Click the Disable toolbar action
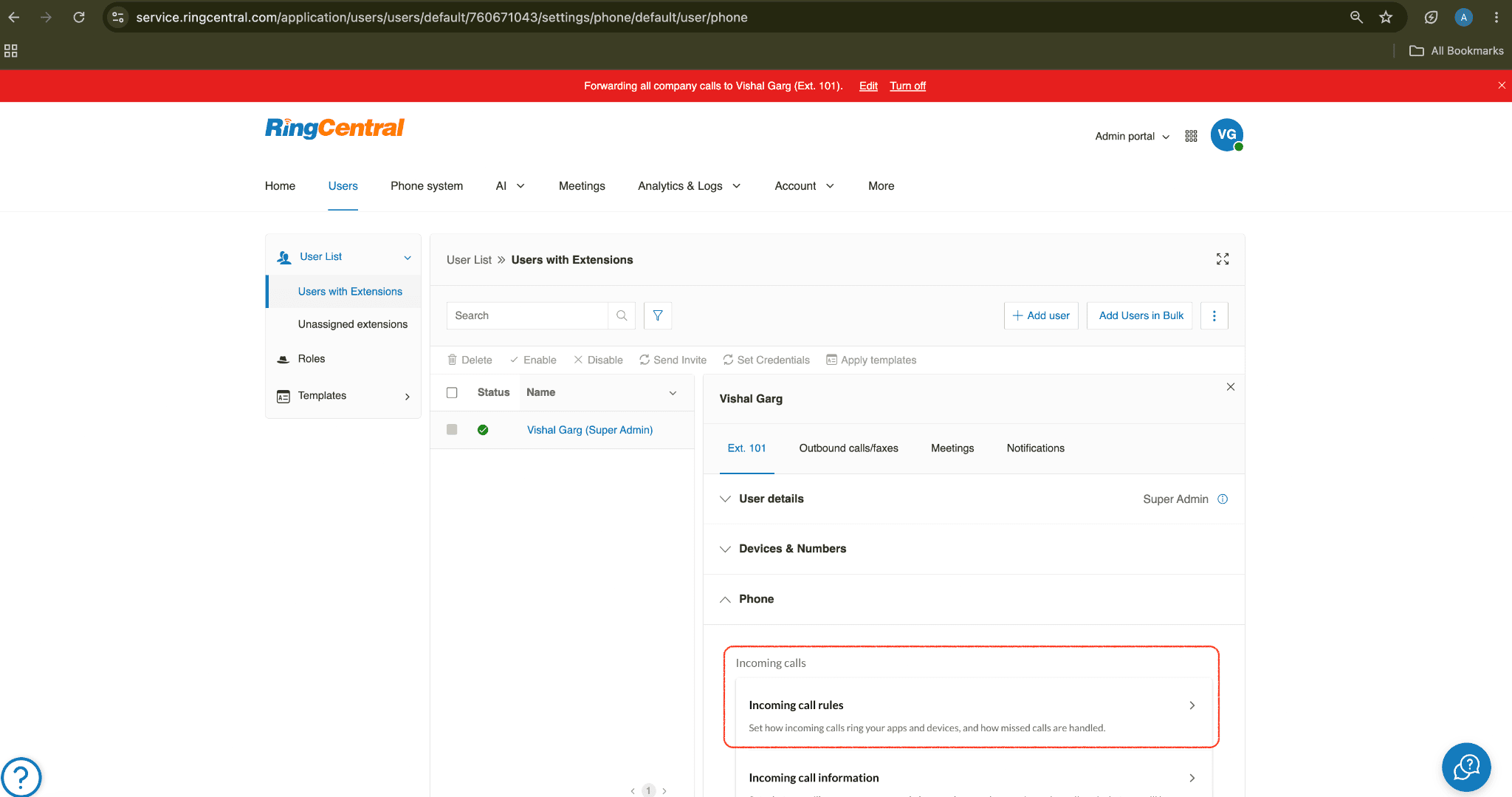 coord(598,360)
